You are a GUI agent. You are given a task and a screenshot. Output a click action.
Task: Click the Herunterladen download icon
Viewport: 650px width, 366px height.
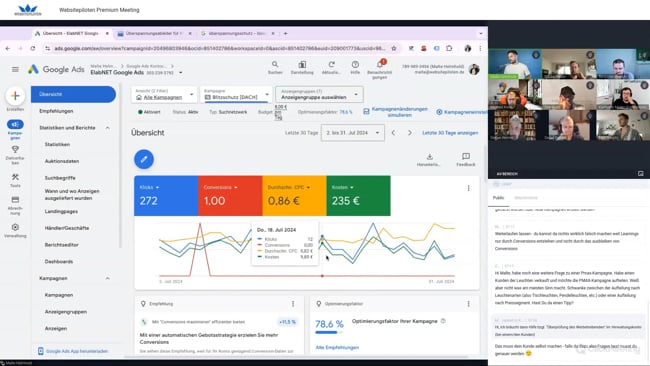tap(429, 157)
